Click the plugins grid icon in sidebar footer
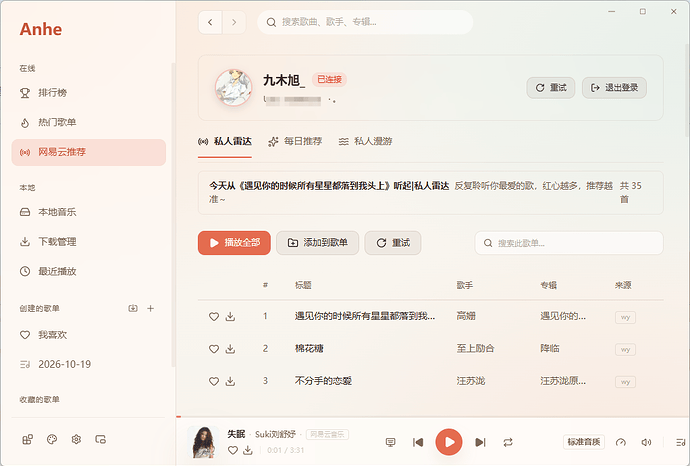Screen dimensions: 690x466 click(27, 439)
